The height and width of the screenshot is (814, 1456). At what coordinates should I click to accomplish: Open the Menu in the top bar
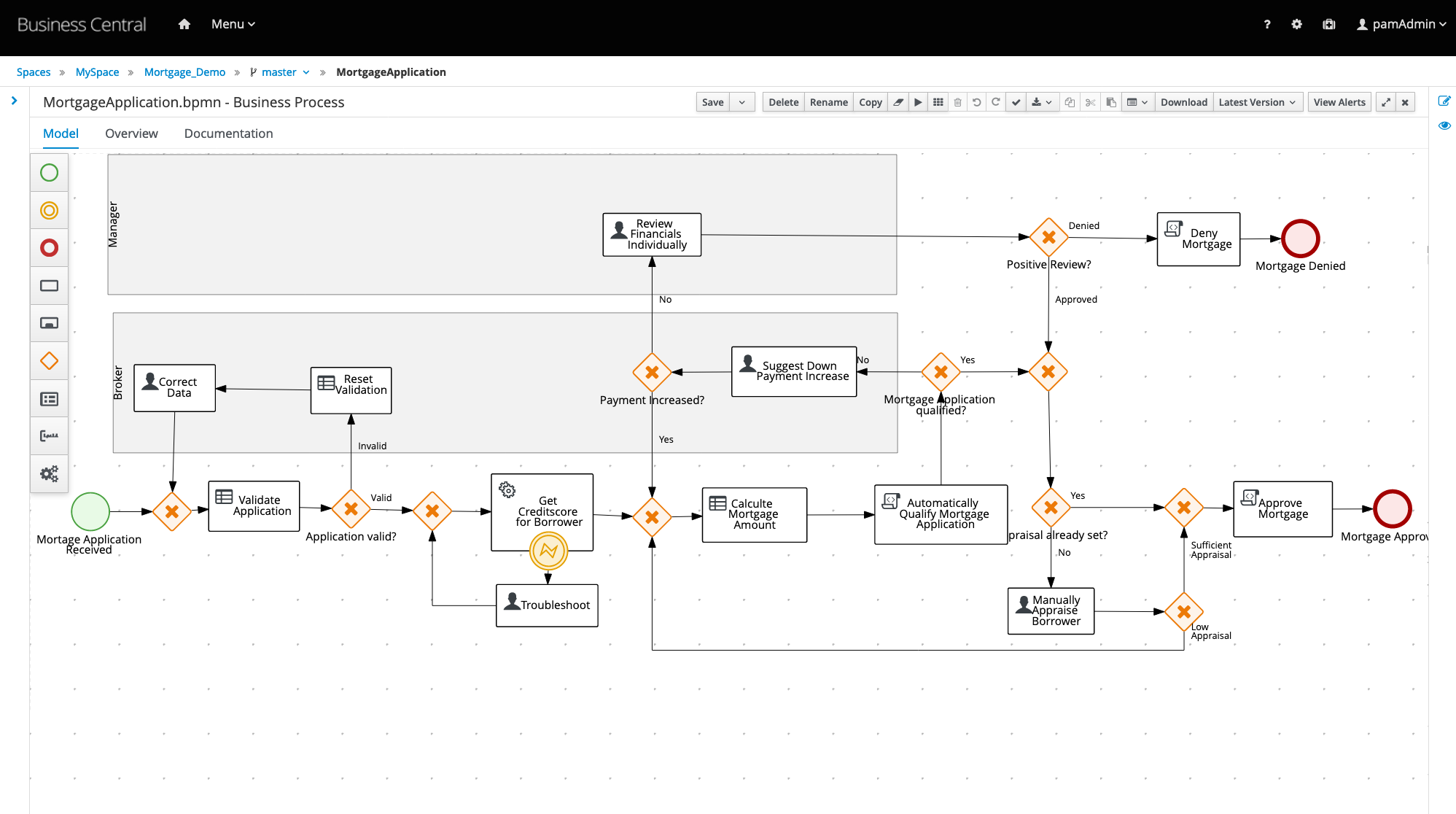[x=233, y=24]
